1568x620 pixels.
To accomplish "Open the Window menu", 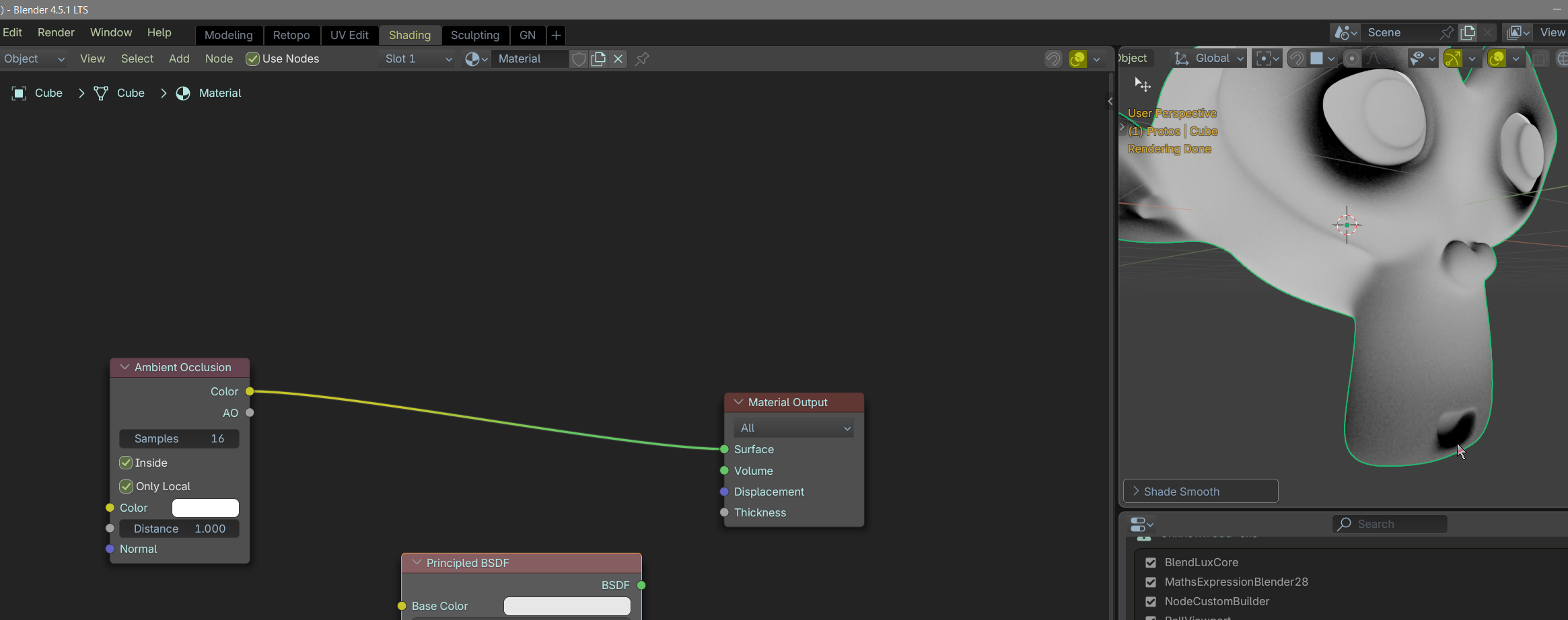I will (x=111, y=32).
